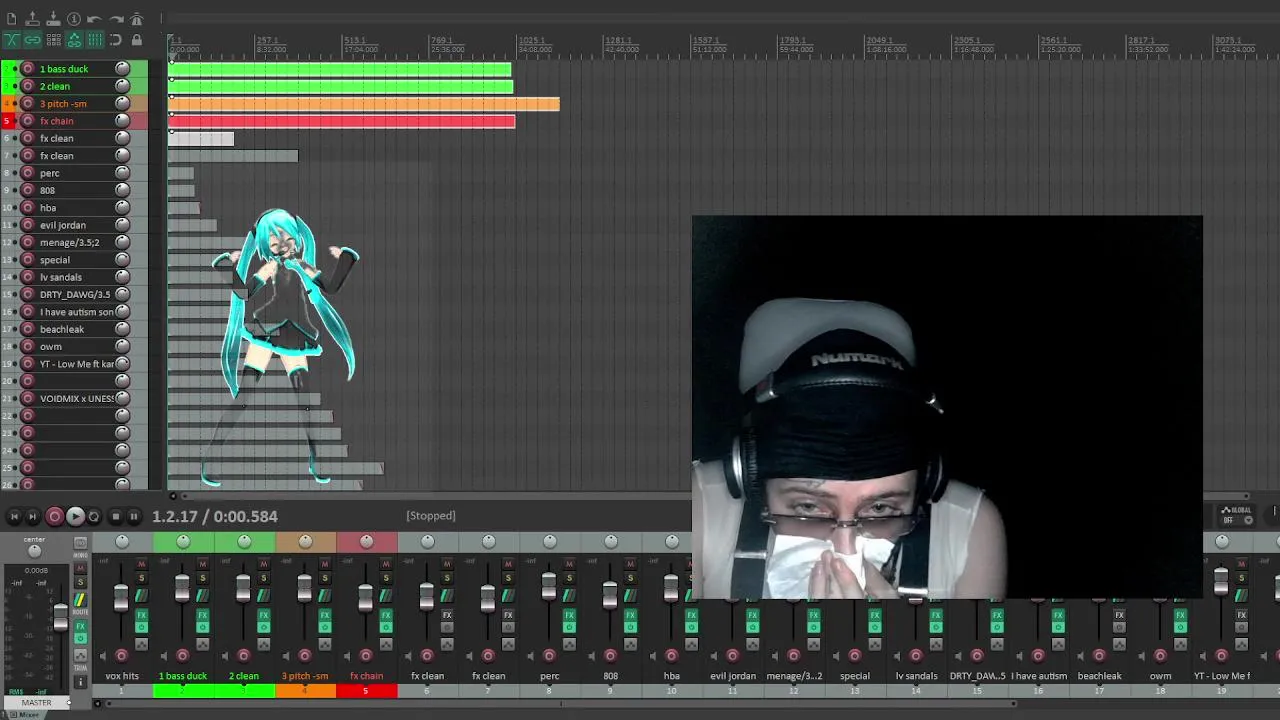Select the beachleak track in track list
This screenshot has width=1280, height=720.
(x=62, y=329)
